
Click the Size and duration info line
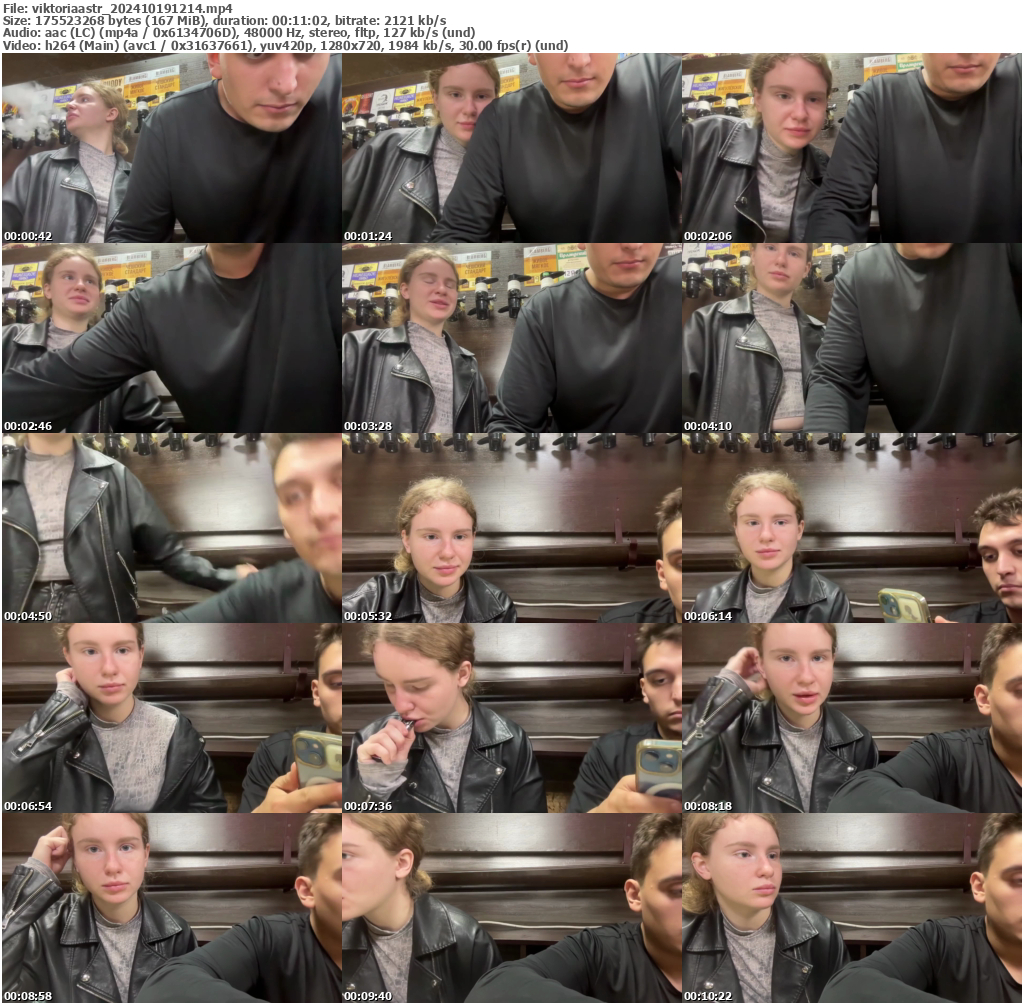pyautogui.click(x=225, y=20)
